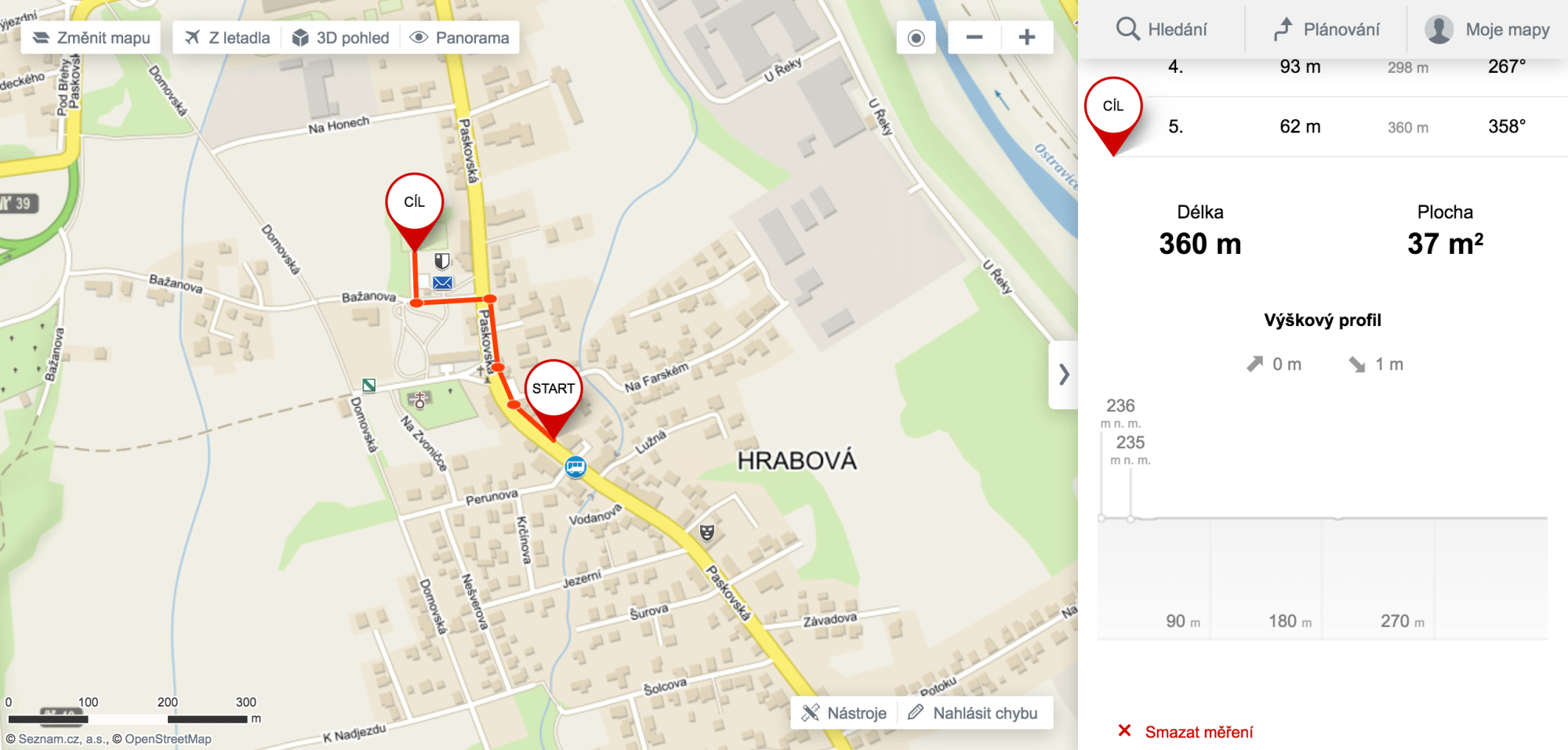Toggle the 3D pohled view

341,38
